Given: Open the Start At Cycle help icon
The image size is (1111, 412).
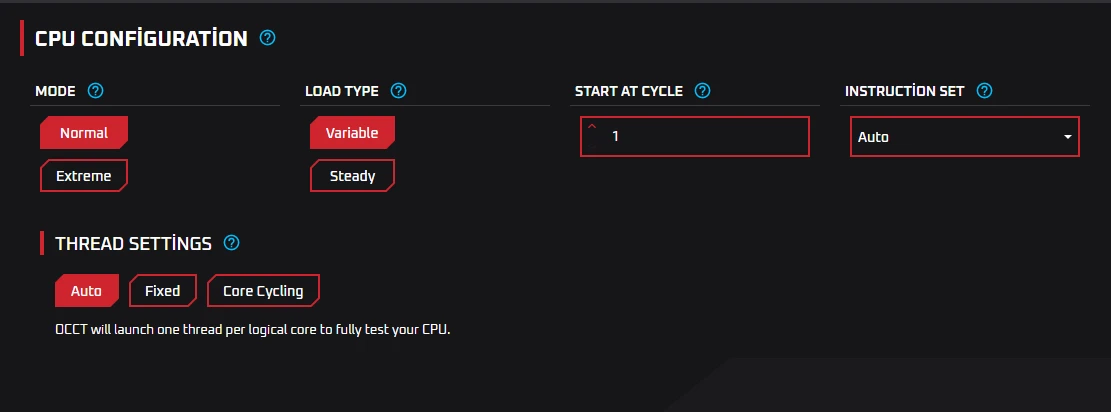Looking at the screenshot, I should click(702, 91).
